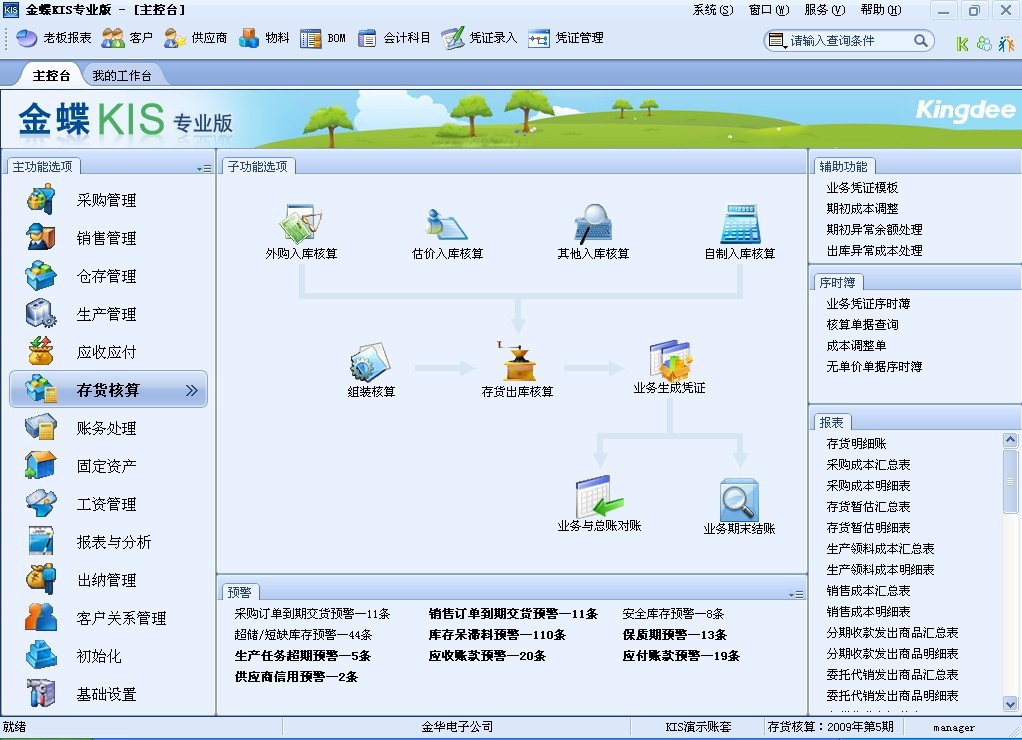
Task: Open 业务与总账对账 function icon
Action: [599, 497]
